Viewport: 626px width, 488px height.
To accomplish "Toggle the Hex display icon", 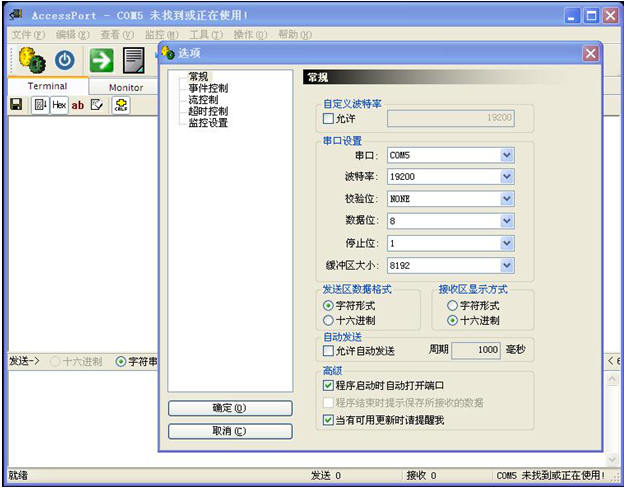I will click(x=59, y=104).
